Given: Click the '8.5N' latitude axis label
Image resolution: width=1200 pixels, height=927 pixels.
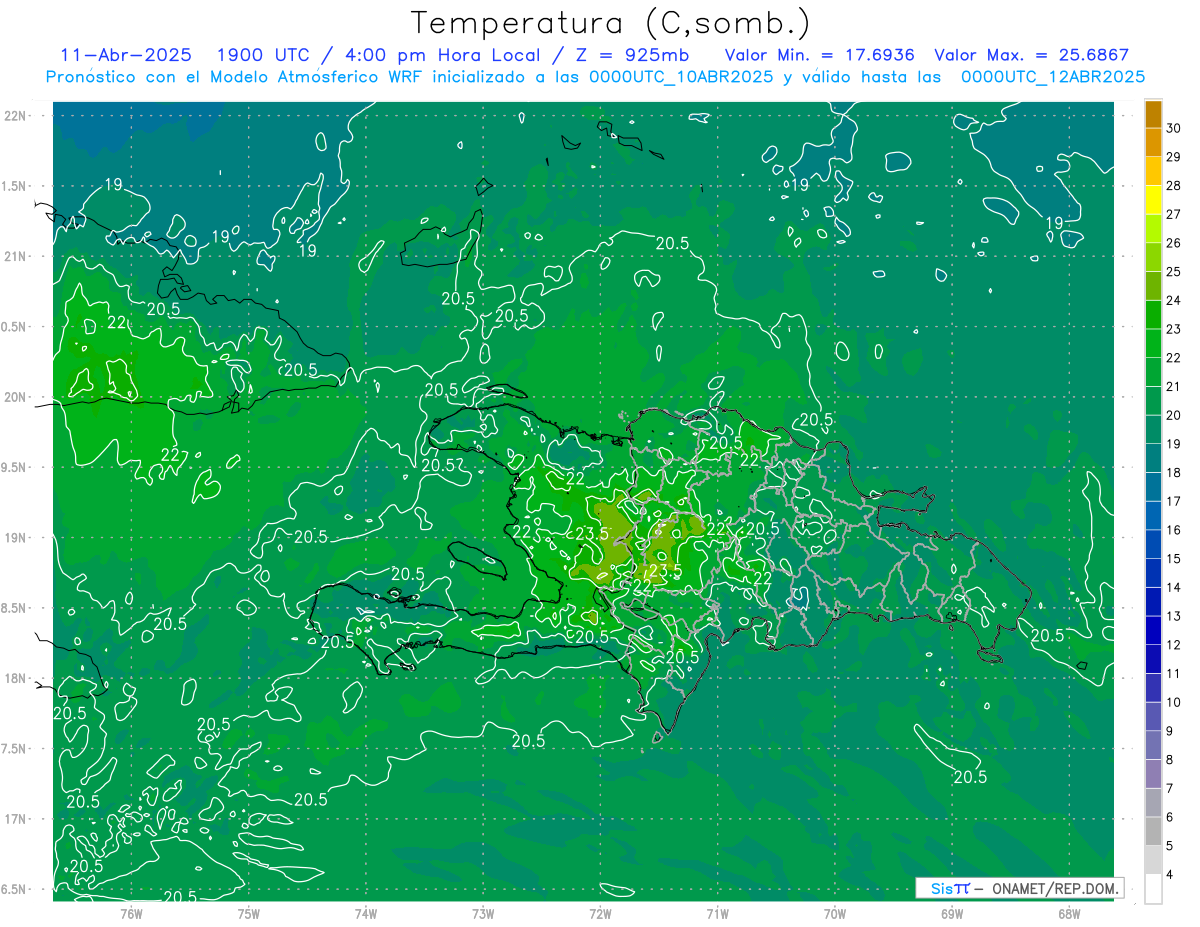Looking at the screenshot, I should click(14, 608).
